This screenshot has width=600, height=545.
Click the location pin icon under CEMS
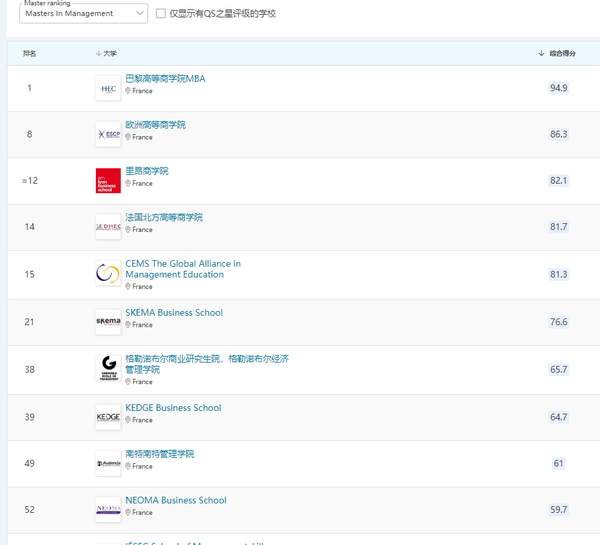(128, 287)
